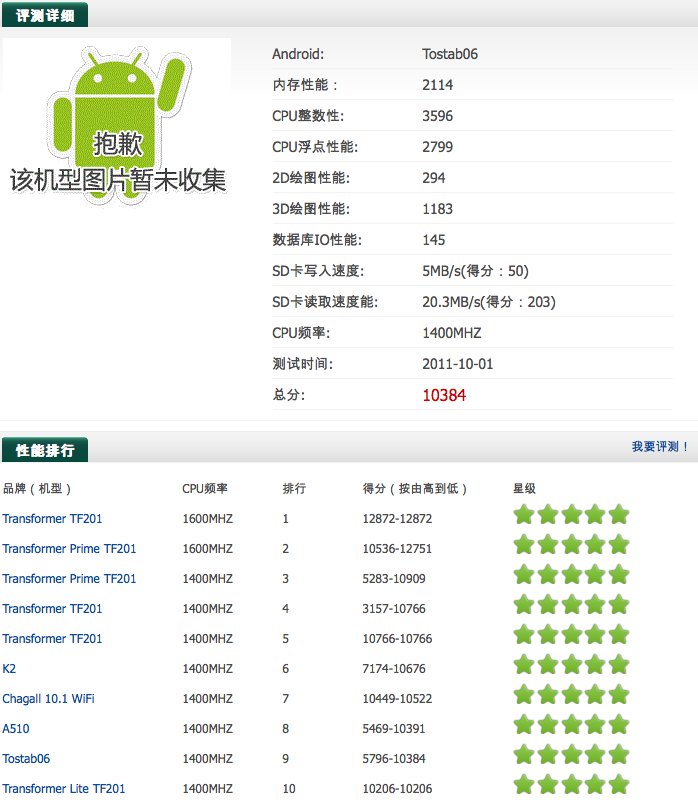The height and width of the screenshot is (804, 698).
Task: Open the Chagall 10.1 WiFi link
Action: pos(49,699)
